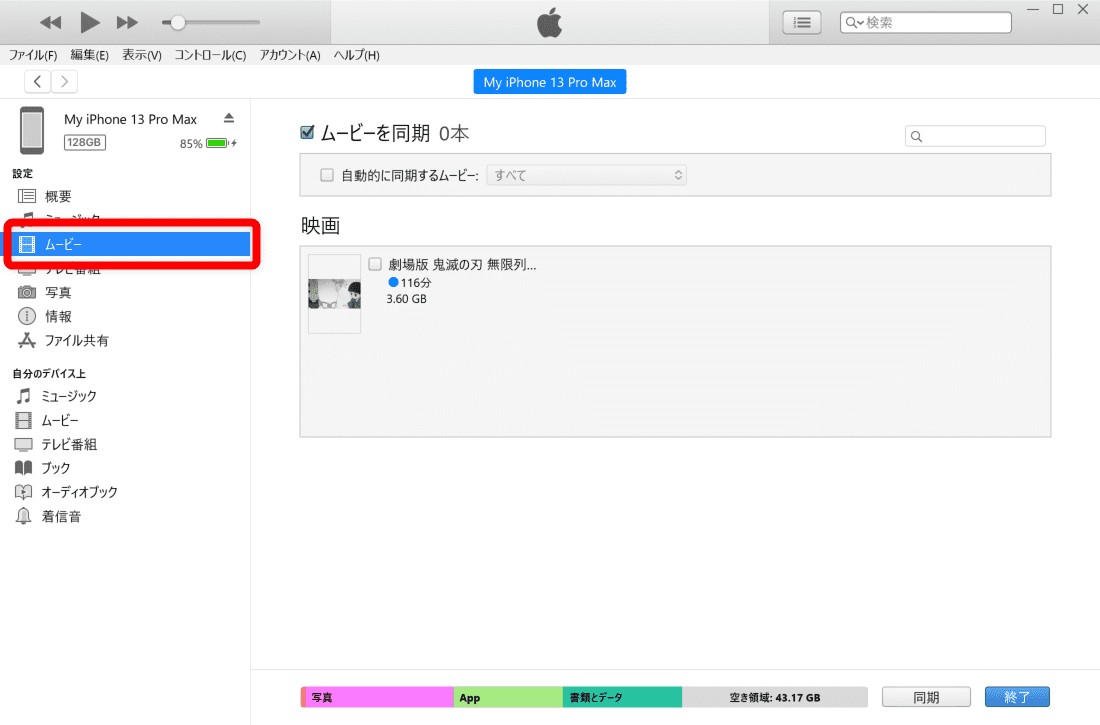Start playback with the play button
1100x725 pixels.
pyautogui.click(x=89, y=22)
